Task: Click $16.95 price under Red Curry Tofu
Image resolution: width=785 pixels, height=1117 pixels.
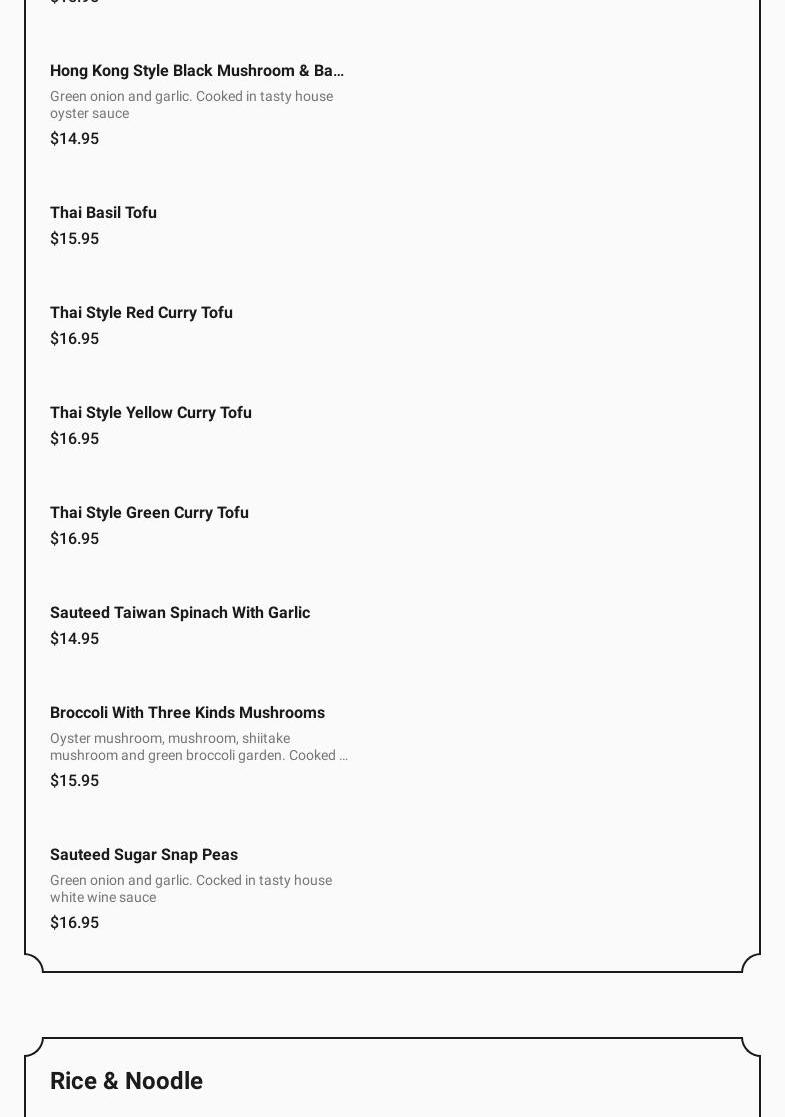Action: point(74,339)
